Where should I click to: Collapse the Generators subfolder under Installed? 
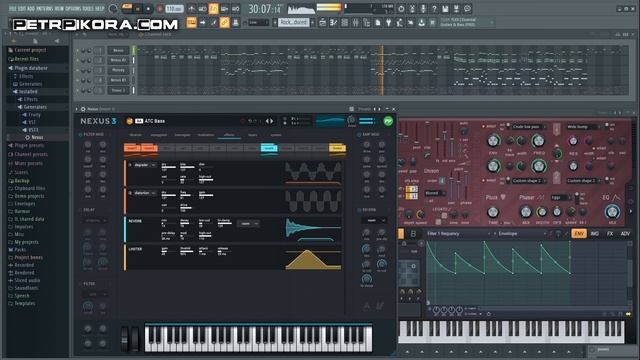tap(35, 107)
